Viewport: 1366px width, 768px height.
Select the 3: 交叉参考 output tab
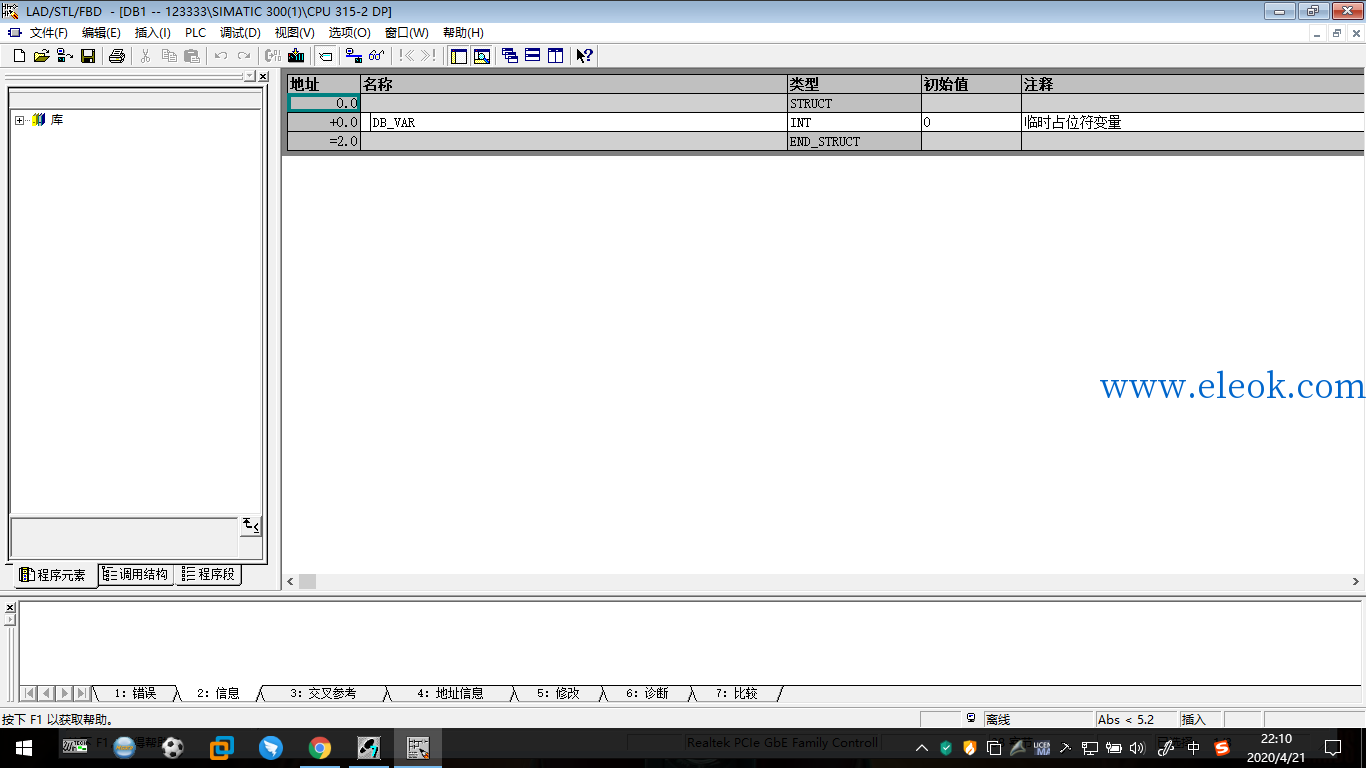322,693
